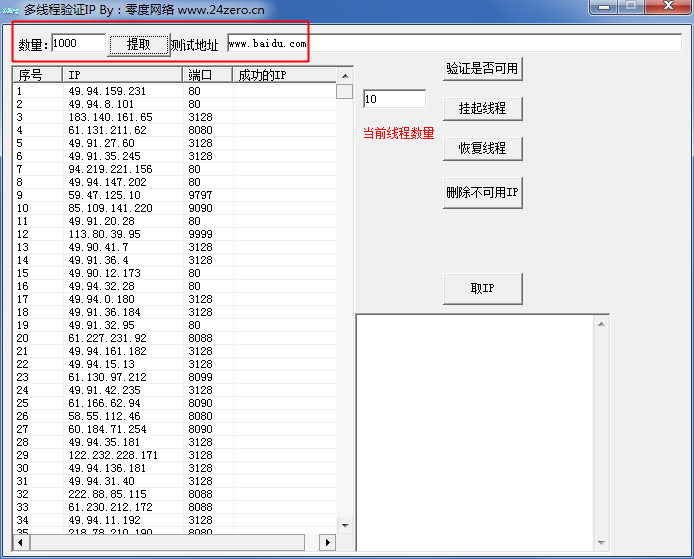The image size is (694, 559).
Task: Select the row with IP 49.91.20.28
Action: click(x=174, y=221)
